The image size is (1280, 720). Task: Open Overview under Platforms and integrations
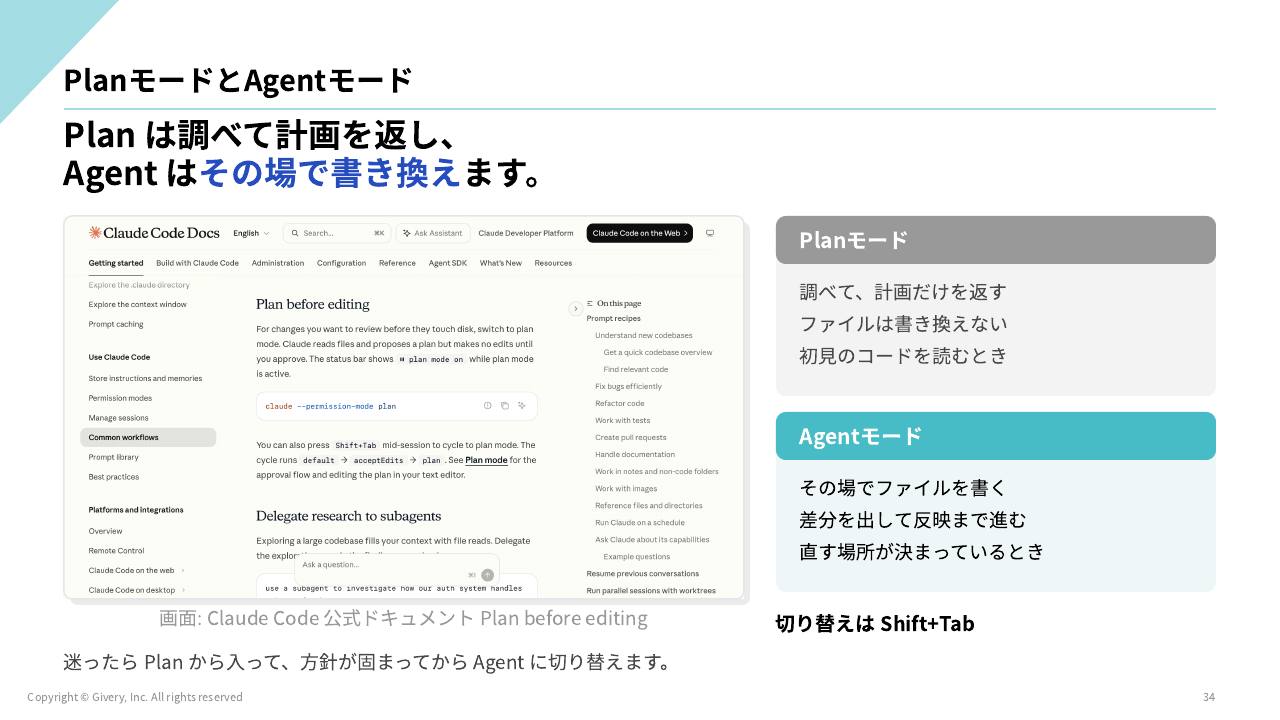[105, 531]
